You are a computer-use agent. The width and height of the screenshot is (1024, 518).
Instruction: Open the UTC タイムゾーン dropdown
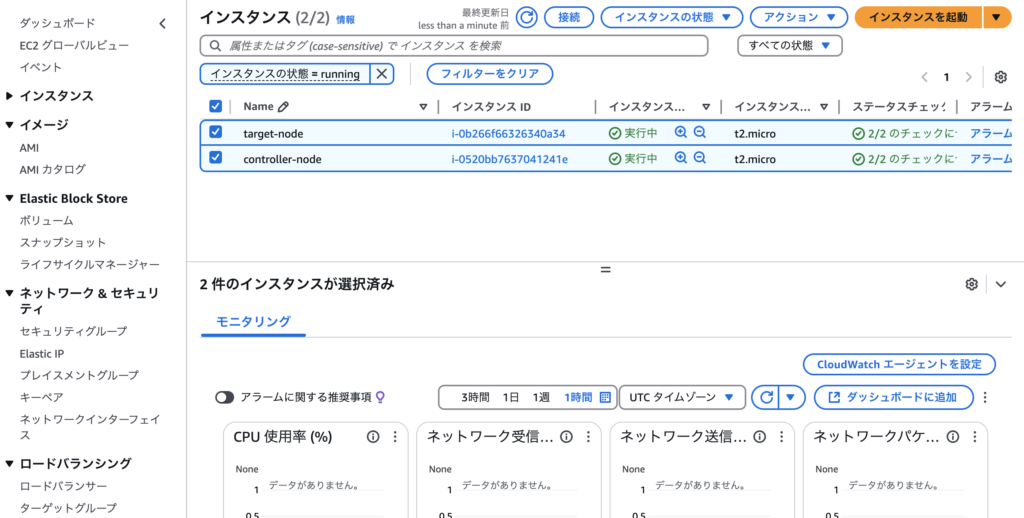tap(682, 397)
